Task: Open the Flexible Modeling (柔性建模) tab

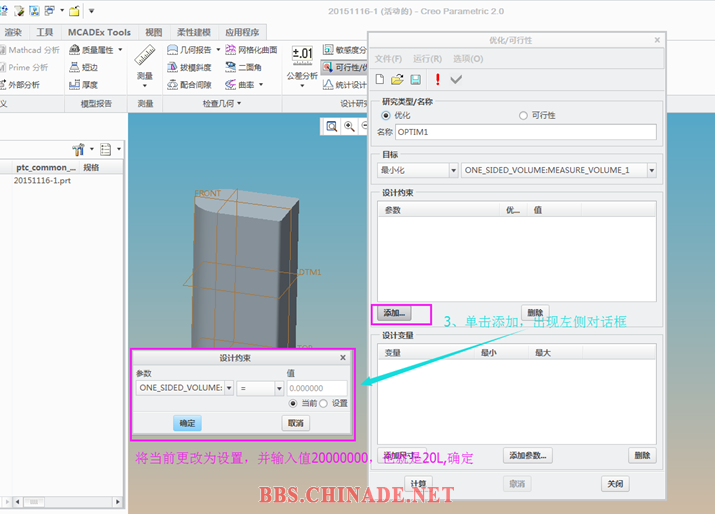Action: click(x=194, y=32)
